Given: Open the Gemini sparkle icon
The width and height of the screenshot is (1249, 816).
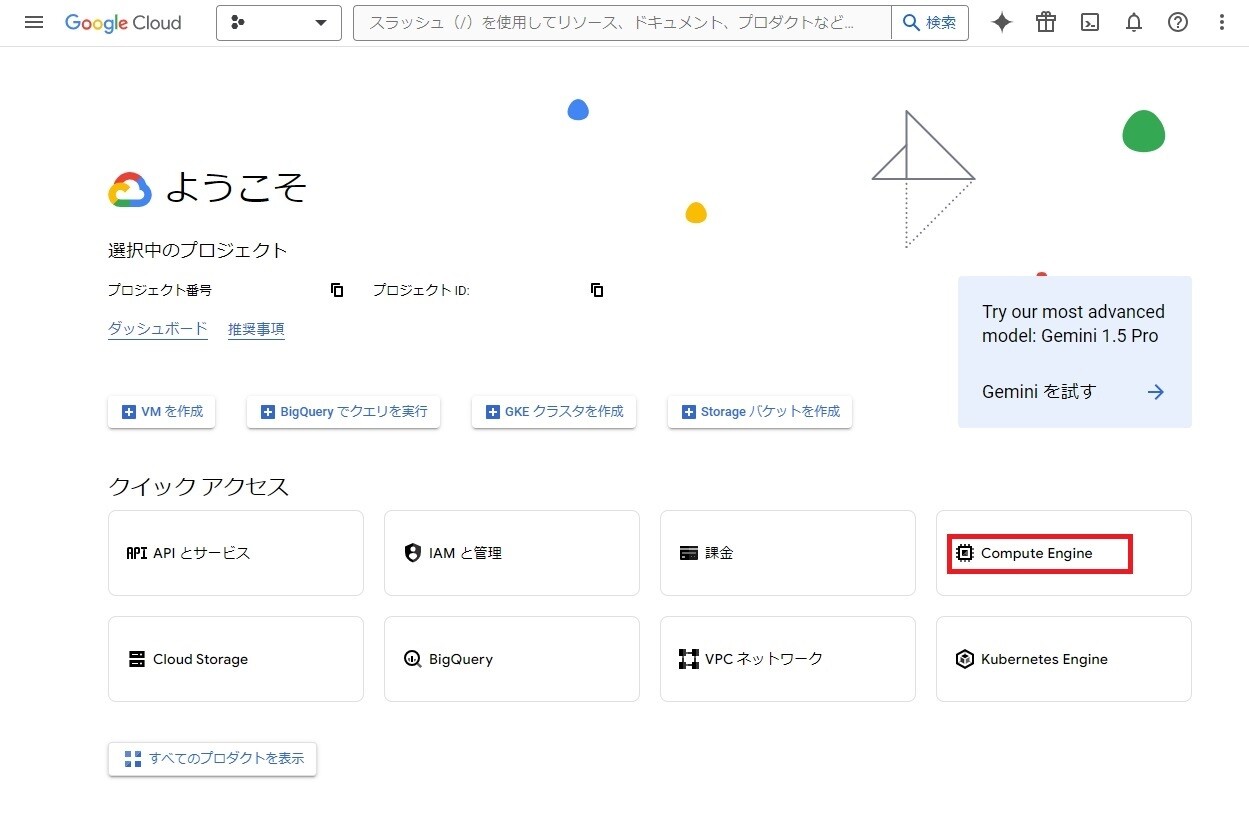Looking at the screenshot, I should [1002, 22].
